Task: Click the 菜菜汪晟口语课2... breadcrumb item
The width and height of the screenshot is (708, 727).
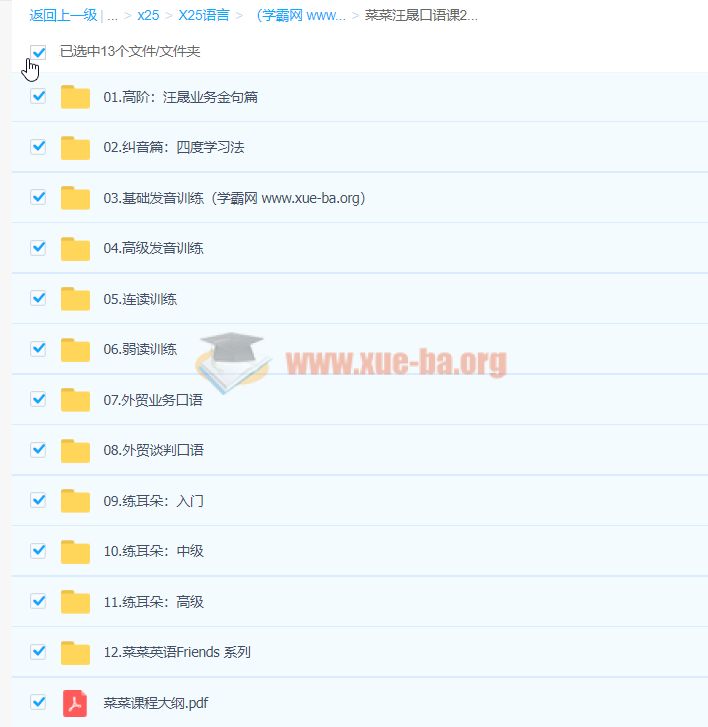Action: click(x=421, y=16)
